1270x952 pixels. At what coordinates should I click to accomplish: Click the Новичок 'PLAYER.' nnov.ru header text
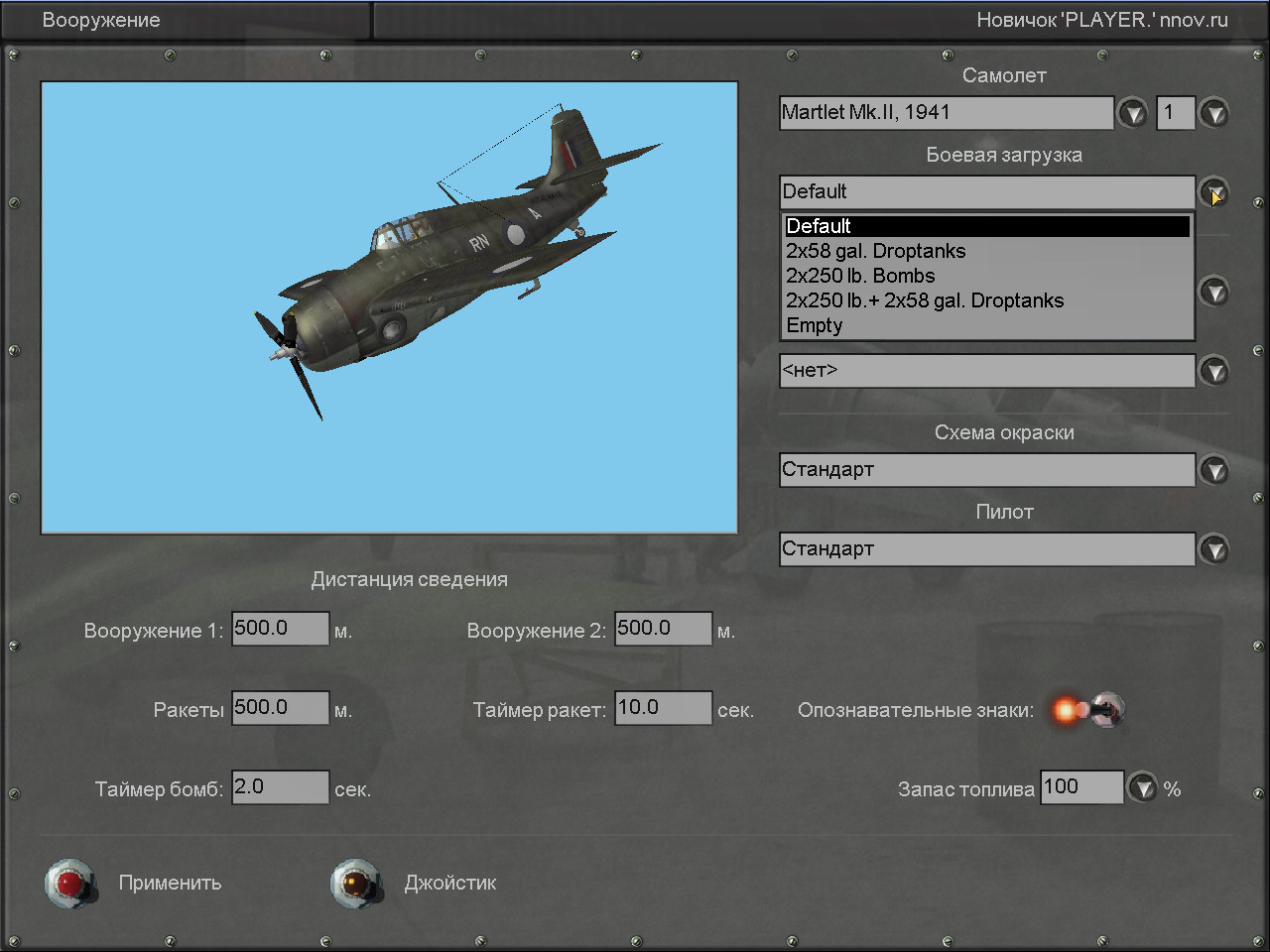[x=1102, y=20]
